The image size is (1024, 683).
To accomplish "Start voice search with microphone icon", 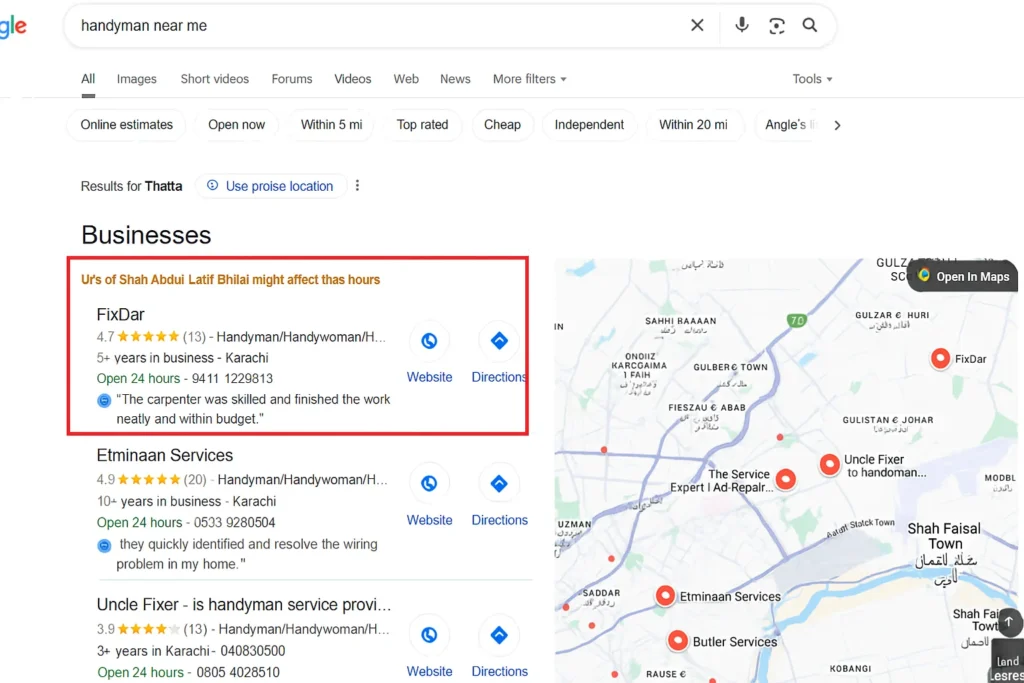I will click(741, 25).
